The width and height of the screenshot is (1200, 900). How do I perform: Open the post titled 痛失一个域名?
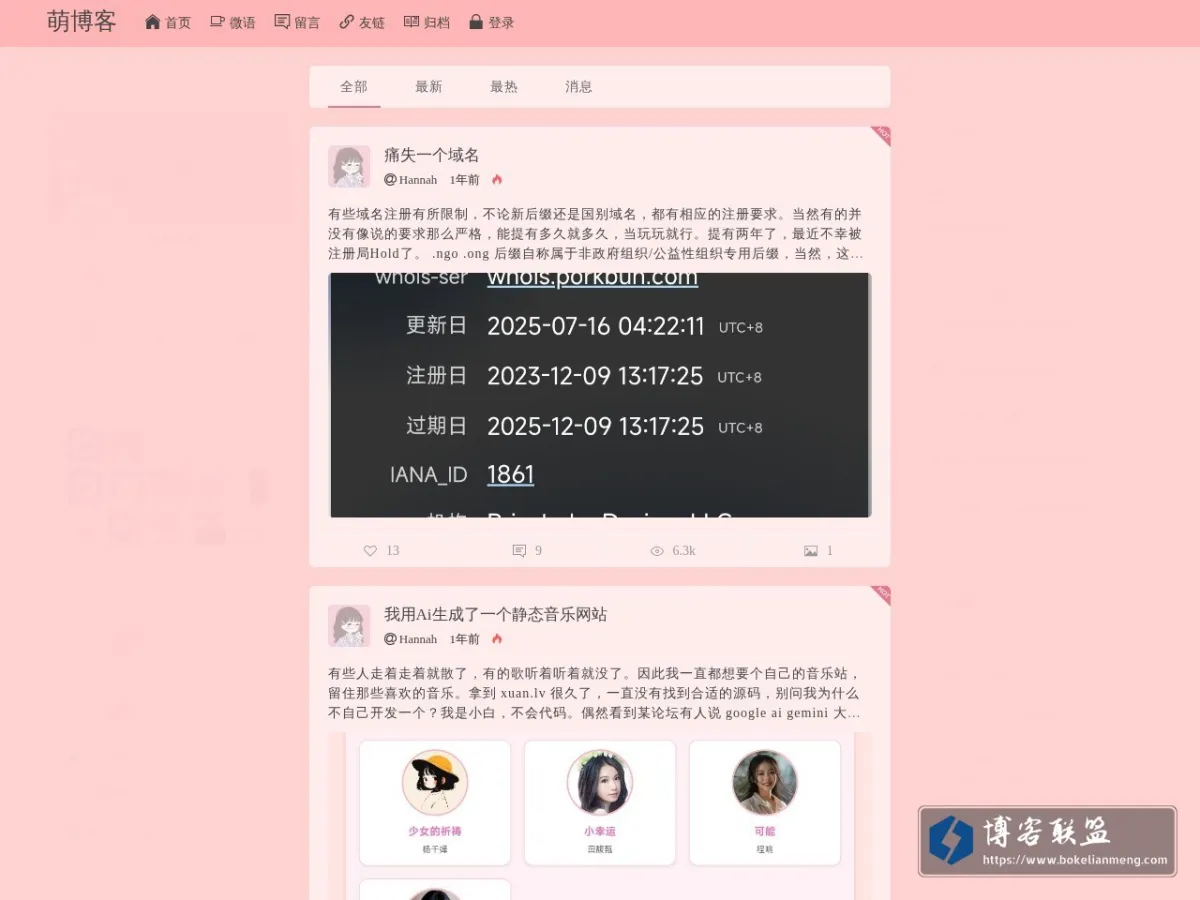point(432,155)
